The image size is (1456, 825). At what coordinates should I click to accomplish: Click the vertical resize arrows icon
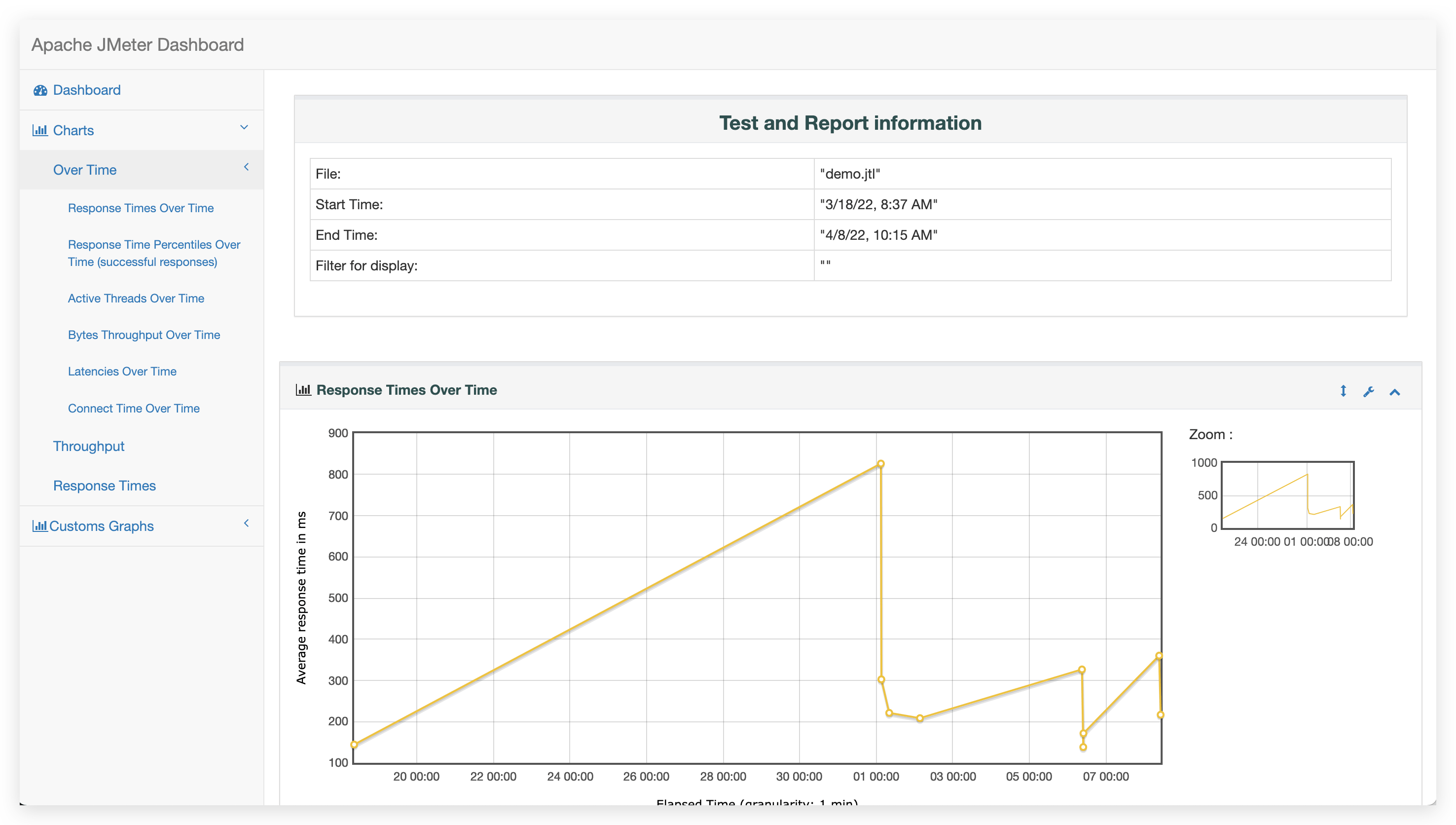coord(1343,391)
